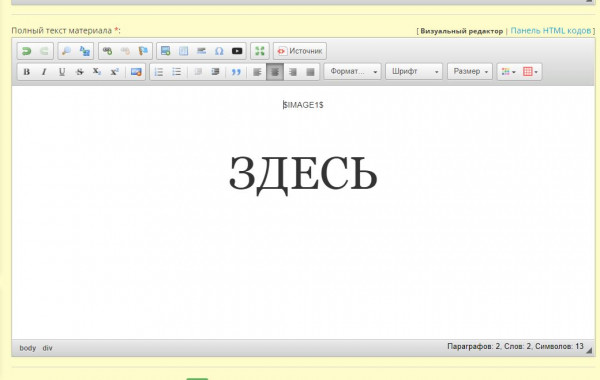This screenshot has height=380, width=600.
Task: Embed a video with the YouTube icon
Action: coord(237,51)
